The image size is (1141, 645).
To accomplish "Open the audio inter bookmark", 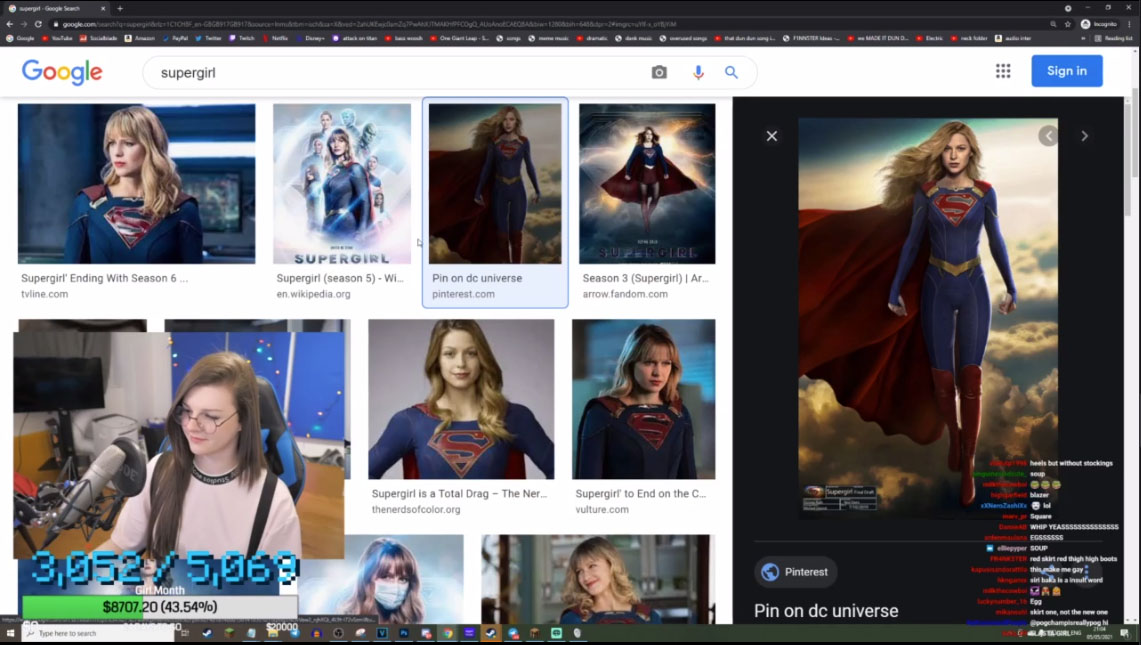I will pyautogui.click(x=1013, y=38).
